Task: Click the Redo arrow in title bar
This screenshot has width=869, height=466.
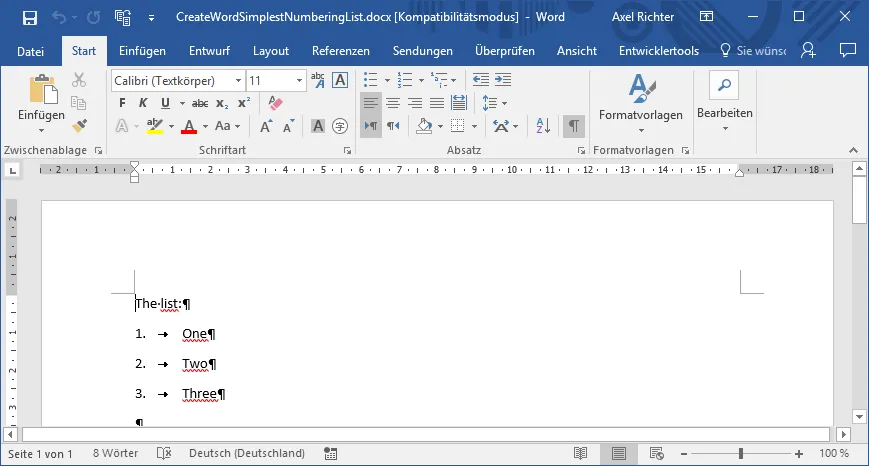Action: (x=93, y=18)
